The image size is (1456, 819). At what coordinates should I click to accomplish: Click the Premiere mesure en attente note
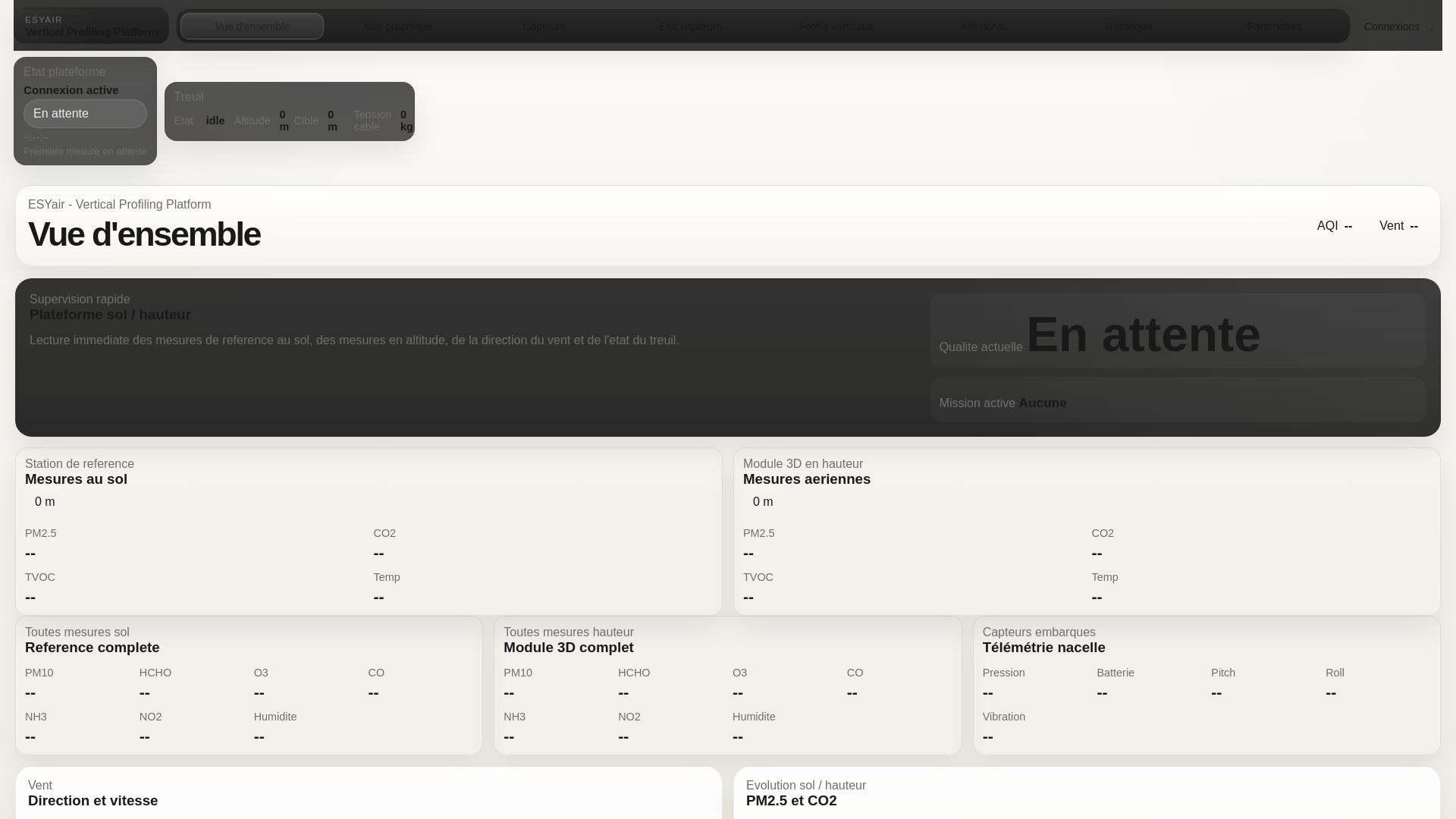(85, 152)
